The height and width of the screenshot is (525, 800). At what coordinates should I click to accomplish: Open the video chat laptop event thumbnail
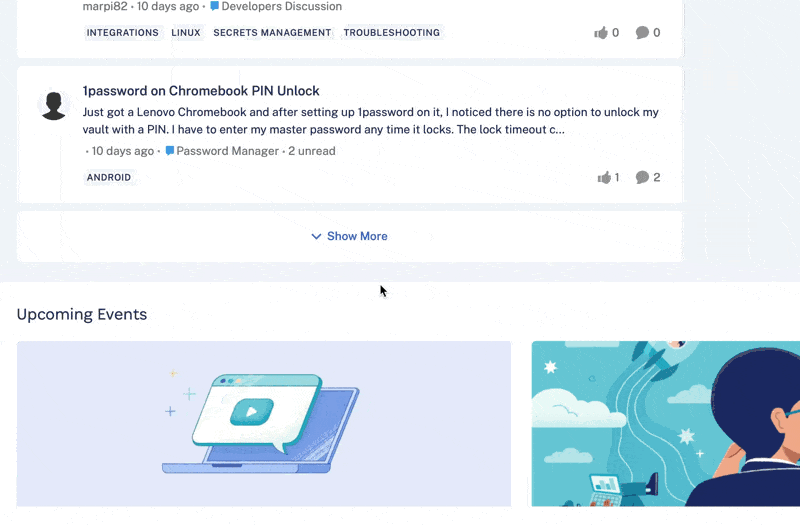tap(264, 423)
